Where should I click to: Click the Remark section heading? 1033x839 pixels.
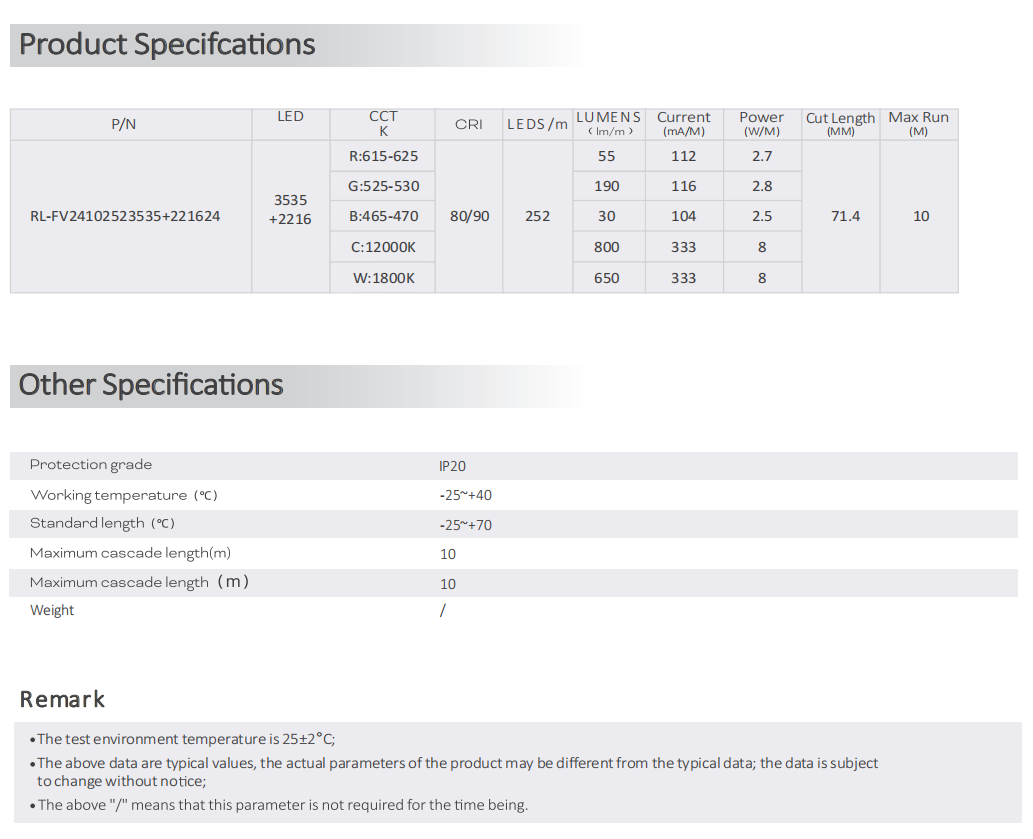(62, 699)
